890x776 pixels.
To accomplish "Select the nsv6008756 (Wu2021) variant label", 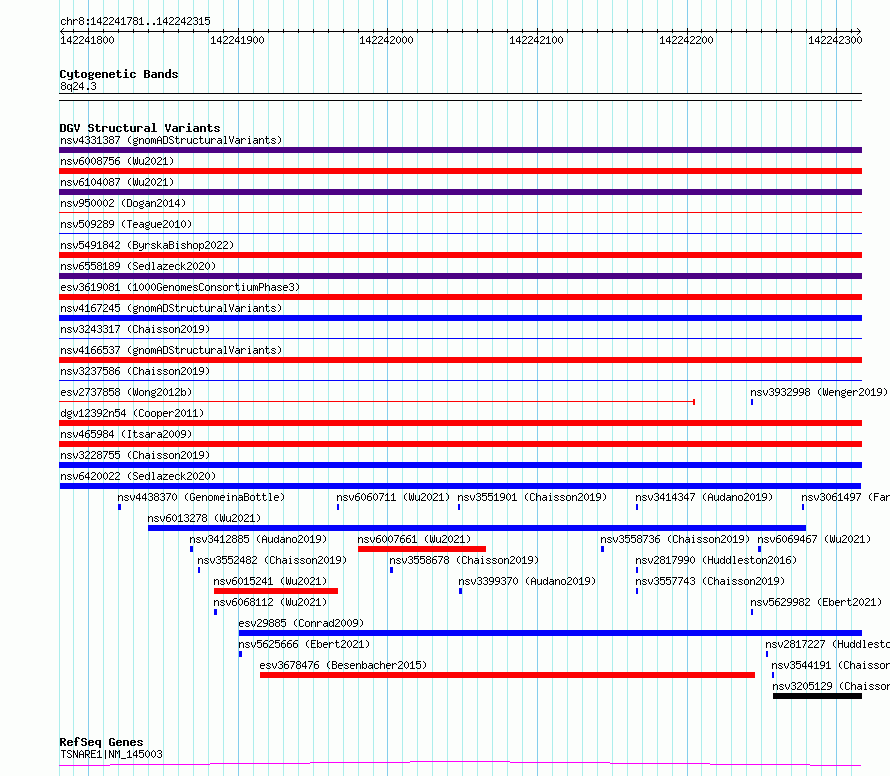I will tap(117, 161).
